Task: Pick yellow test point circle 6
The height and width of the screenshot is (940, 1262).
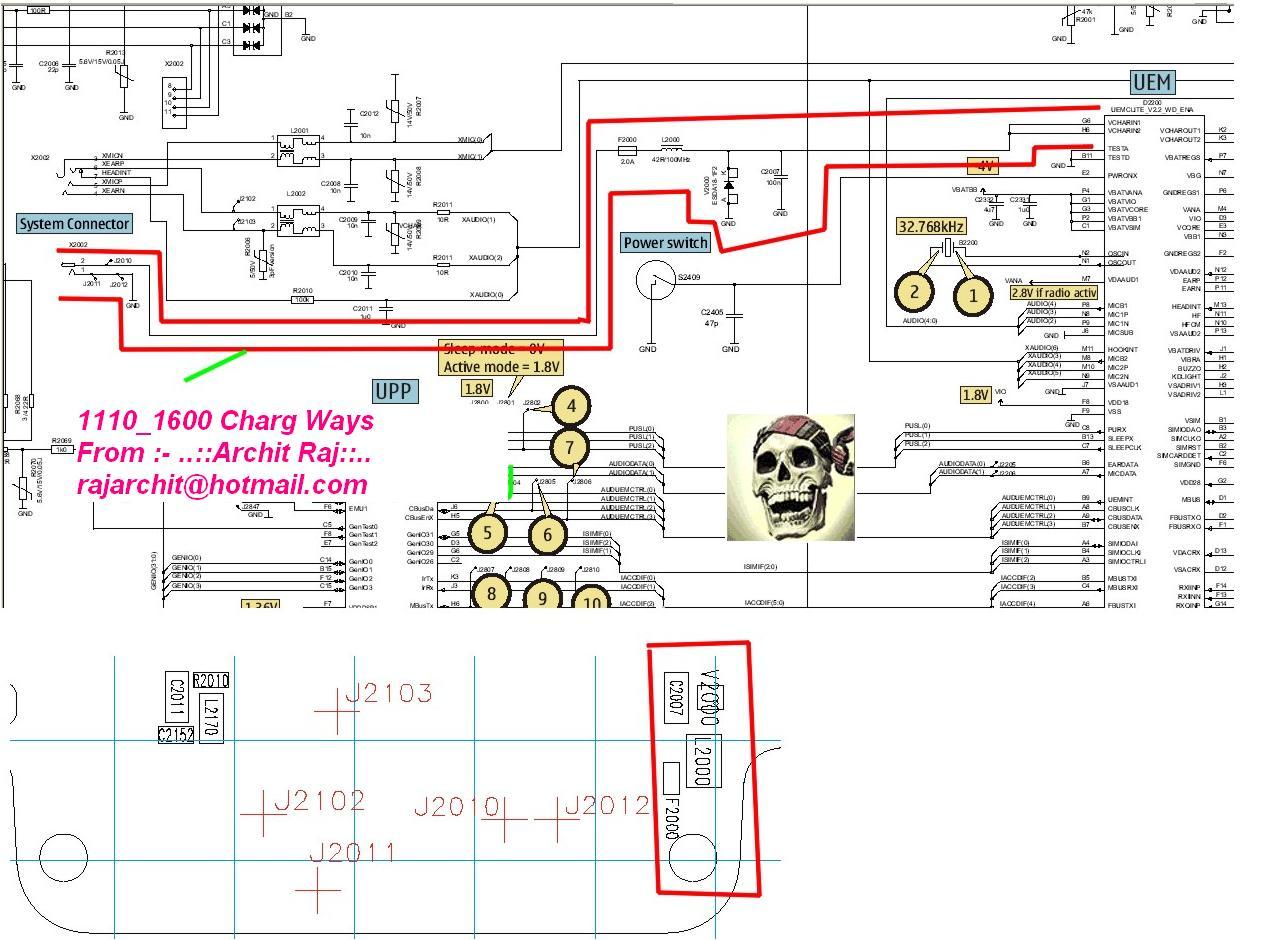Action: (x=547, y=535)
